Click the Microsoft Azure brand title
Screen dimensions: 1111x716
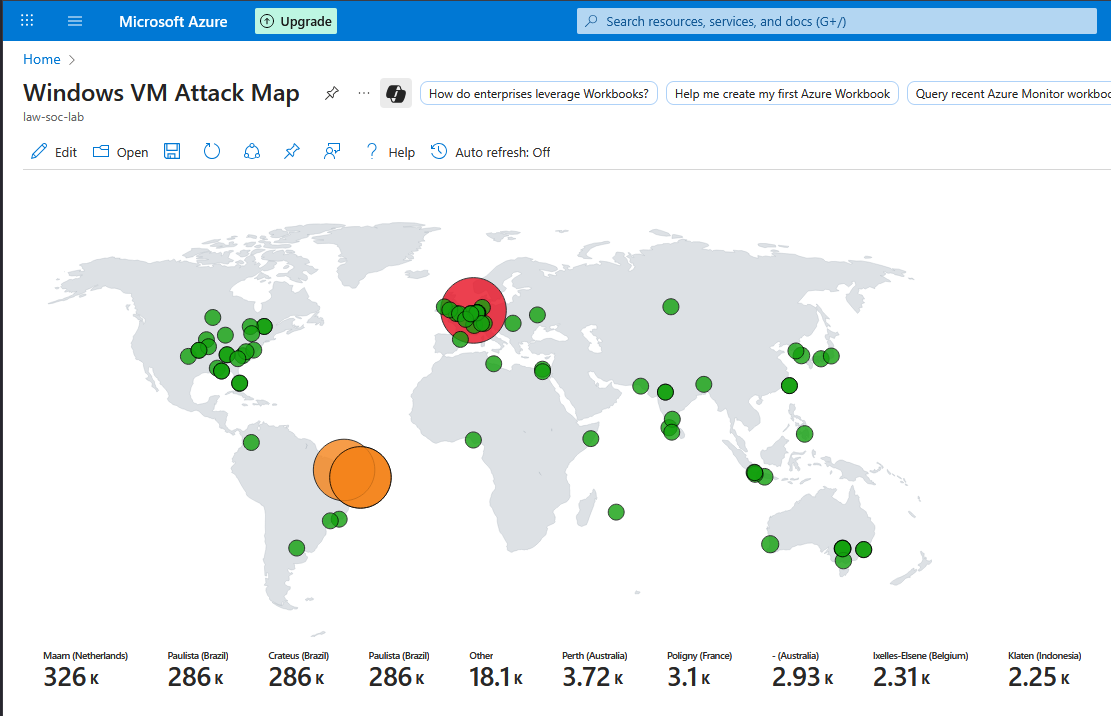[173, 21]
